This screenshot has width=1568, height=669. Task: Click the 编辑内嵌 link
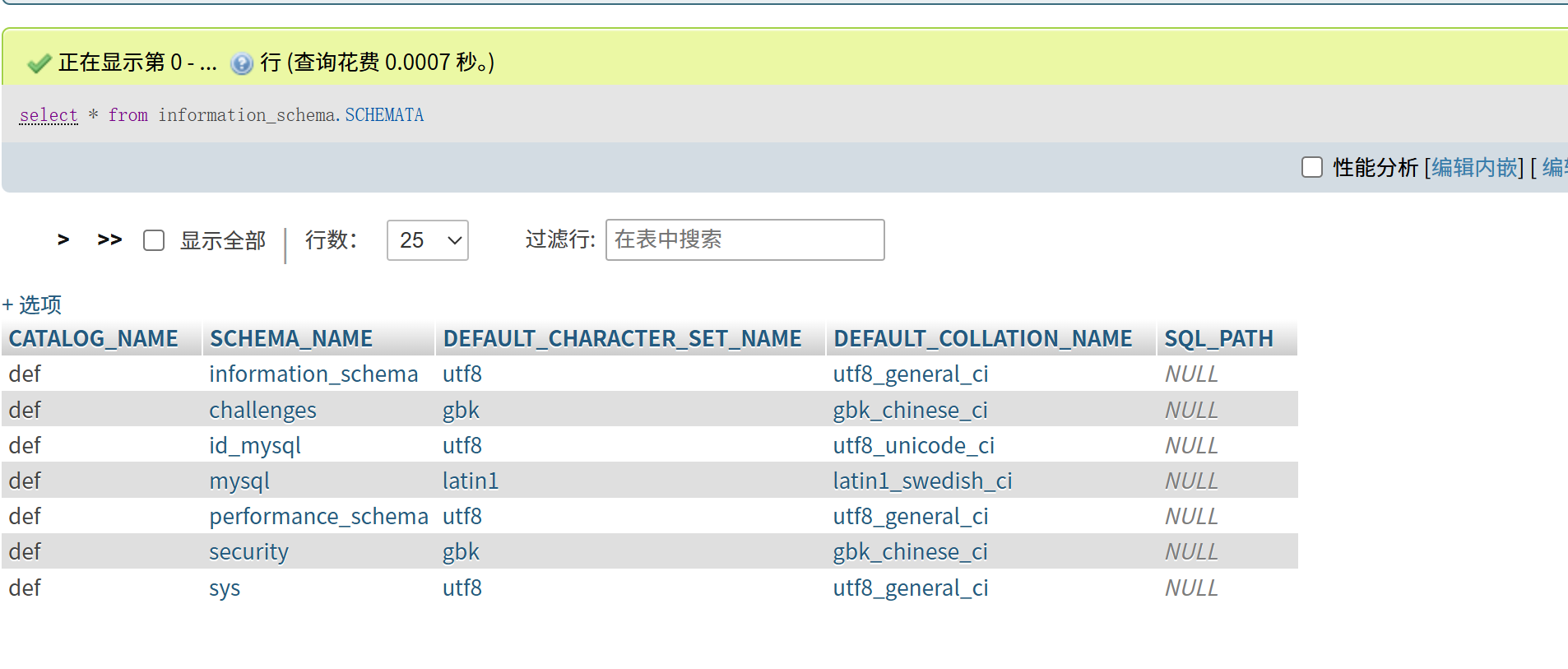coord(1474,167)
